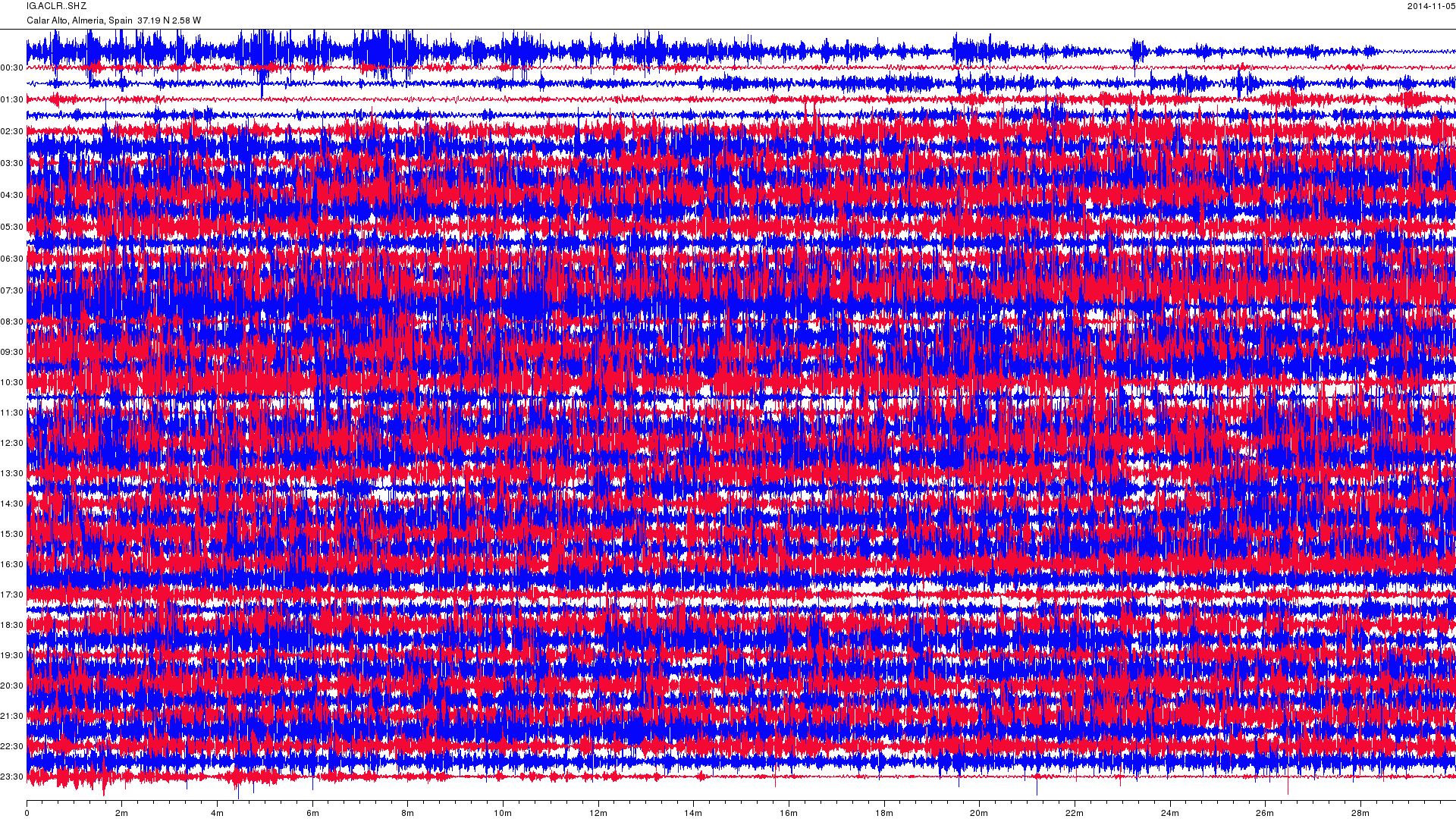Select the 07:30 row label
Viewport: 1456px width, 819px height.
click(x=12, y=291)
